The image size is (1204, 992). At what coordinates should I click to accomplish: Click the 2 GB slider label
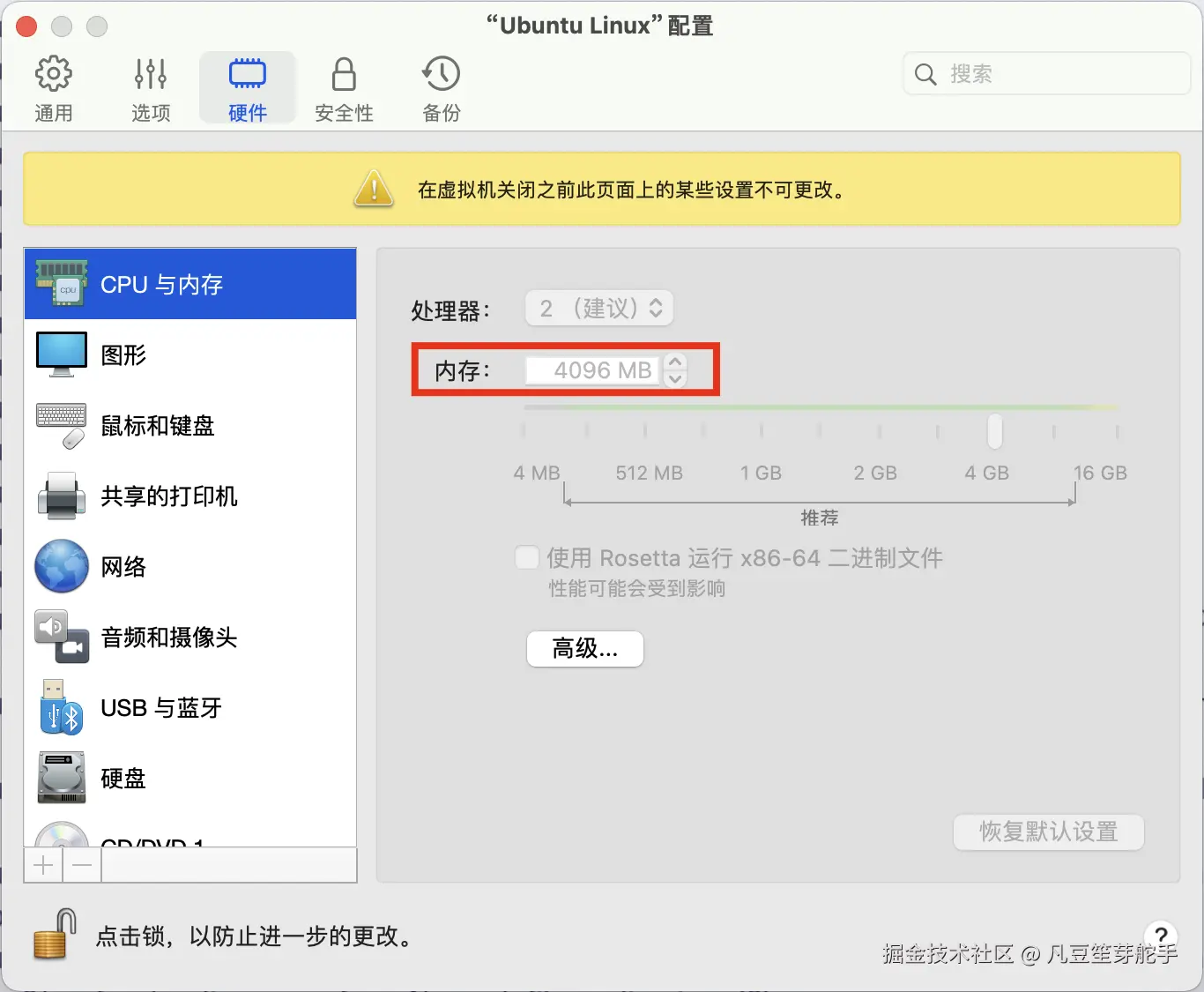click(875, 473)
